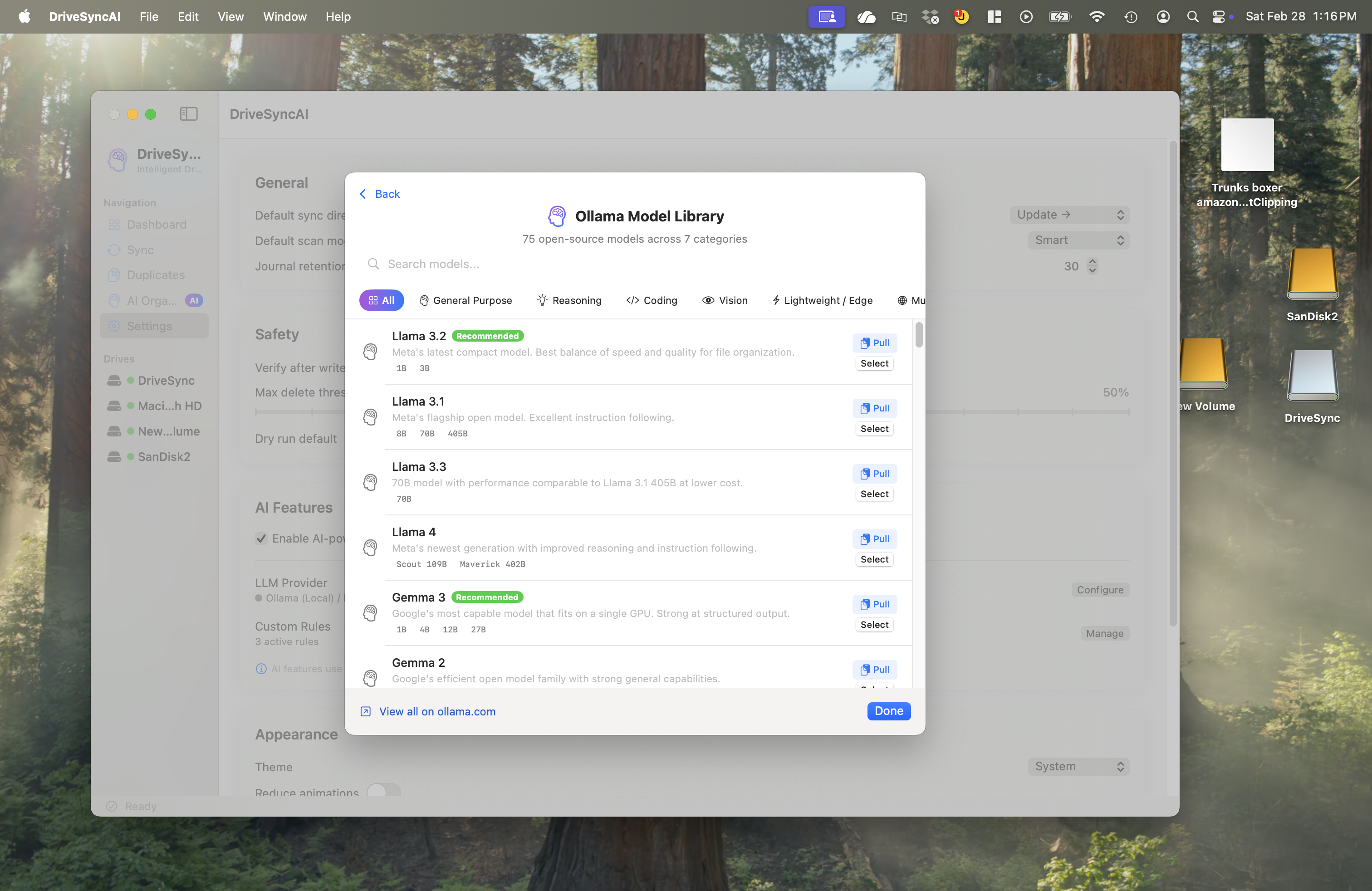Open SanDisk2 drive icon on desktop
Viewport: 1372px width, 891px height.
point(1312,274)
